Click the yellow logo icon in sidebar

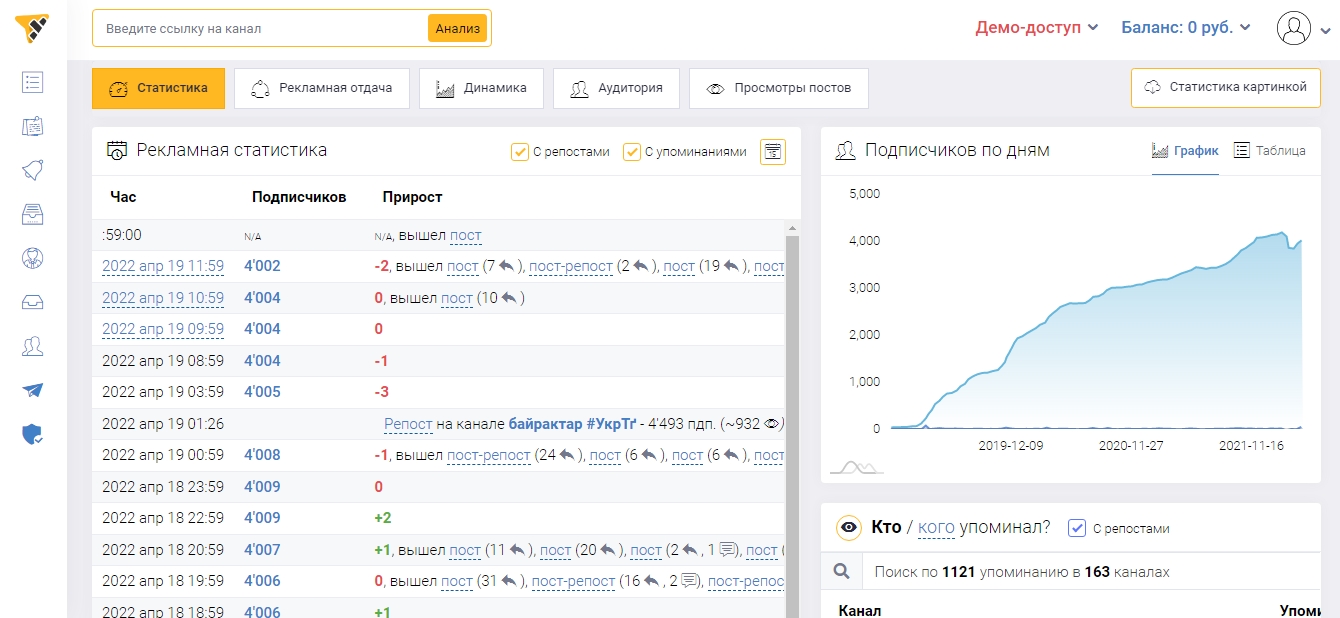coord(32,29)
